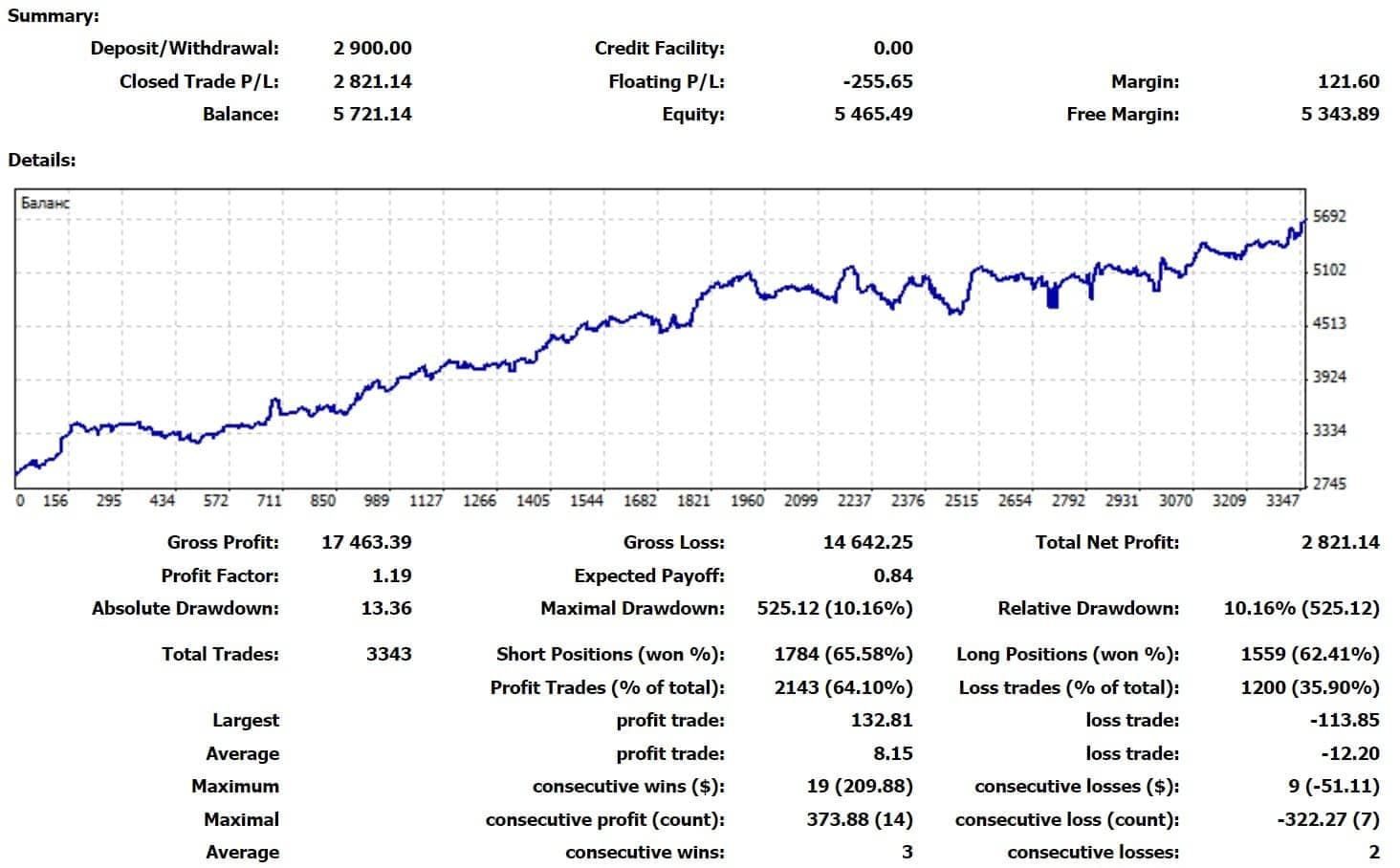Click consecutive wins value 19 (209.88)
The height and width of the screenshot is (868, 1400).
pyautogui.click(x=860, y=786)
